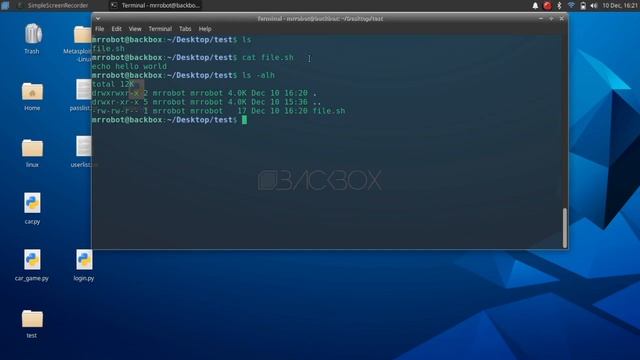Open the Trash desktop icon
The height and width of the screenshot is (360, 640).
click(32, 35)
